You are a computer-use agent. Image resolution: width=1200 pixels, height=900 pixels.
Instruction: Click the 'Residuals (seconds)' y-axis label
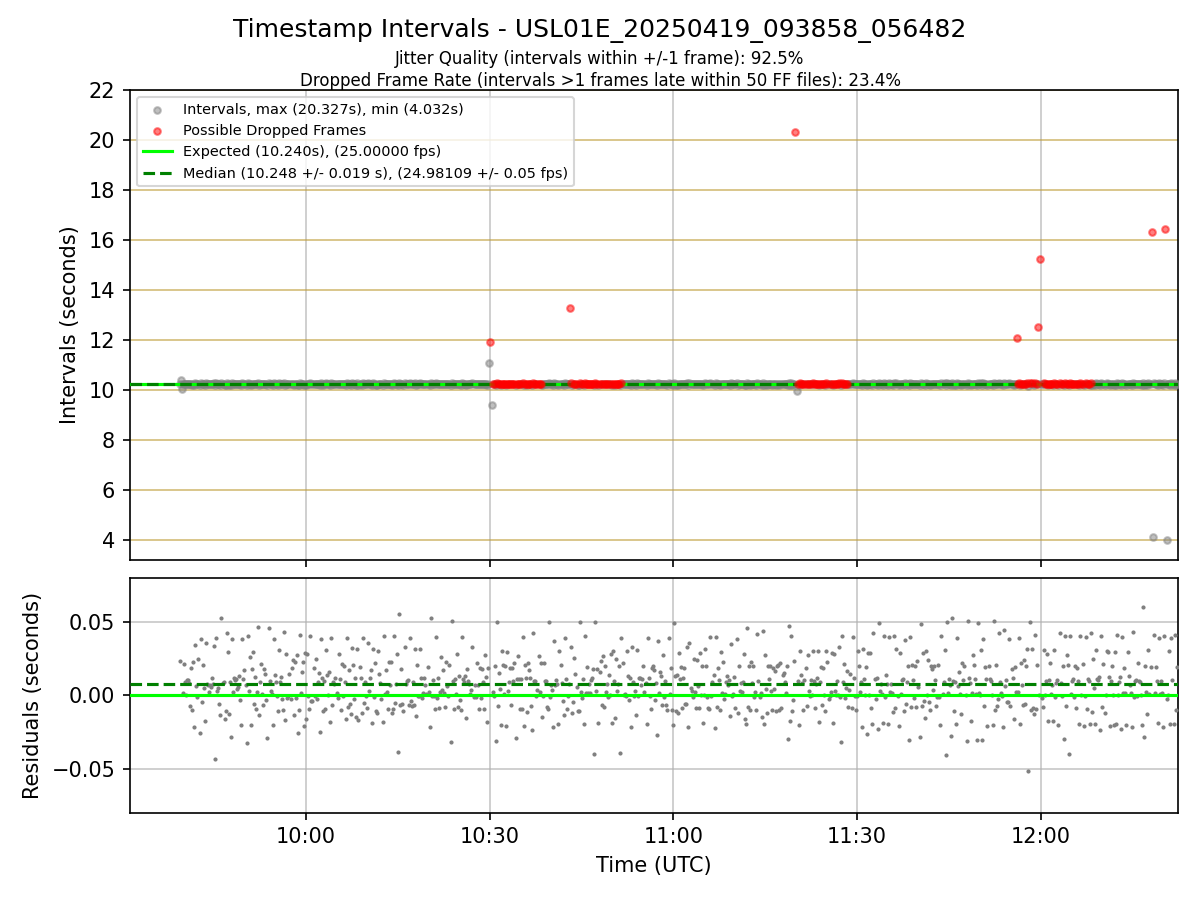pyautogui.click(x=32, y=696)
